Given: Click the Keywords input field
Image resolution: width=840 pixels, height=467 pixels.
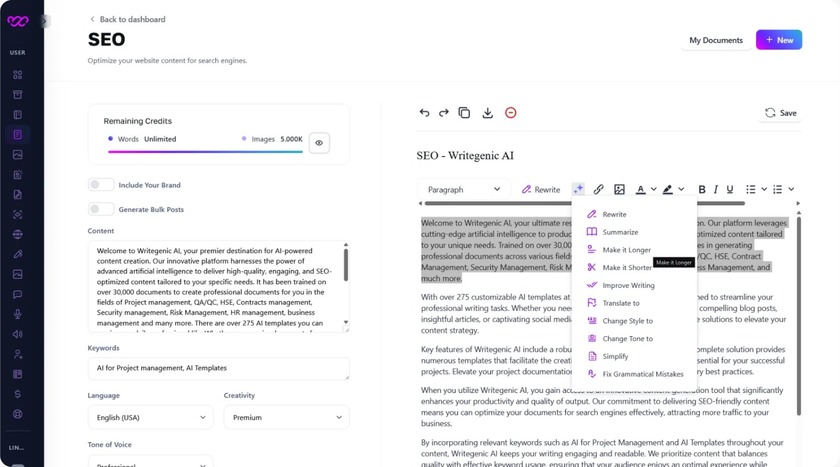Looking at the screenshot, I should coord(219,368).
